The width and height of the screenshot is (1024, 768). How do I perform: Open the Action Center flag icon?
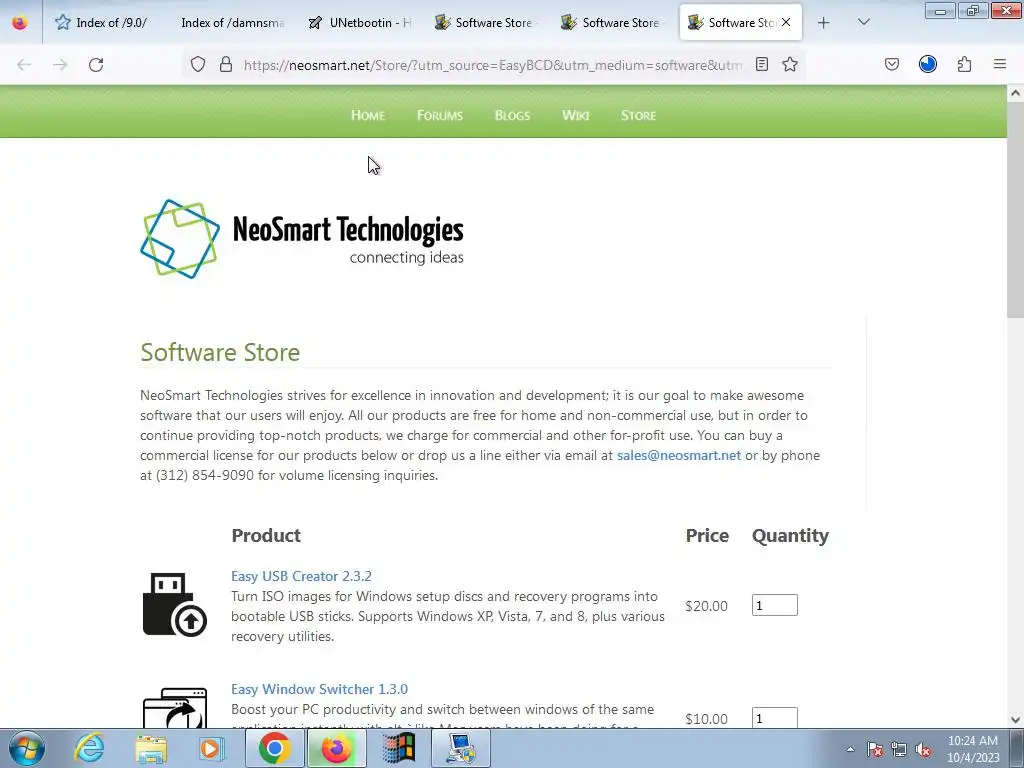pyautogui.click(x=875, y=749)
